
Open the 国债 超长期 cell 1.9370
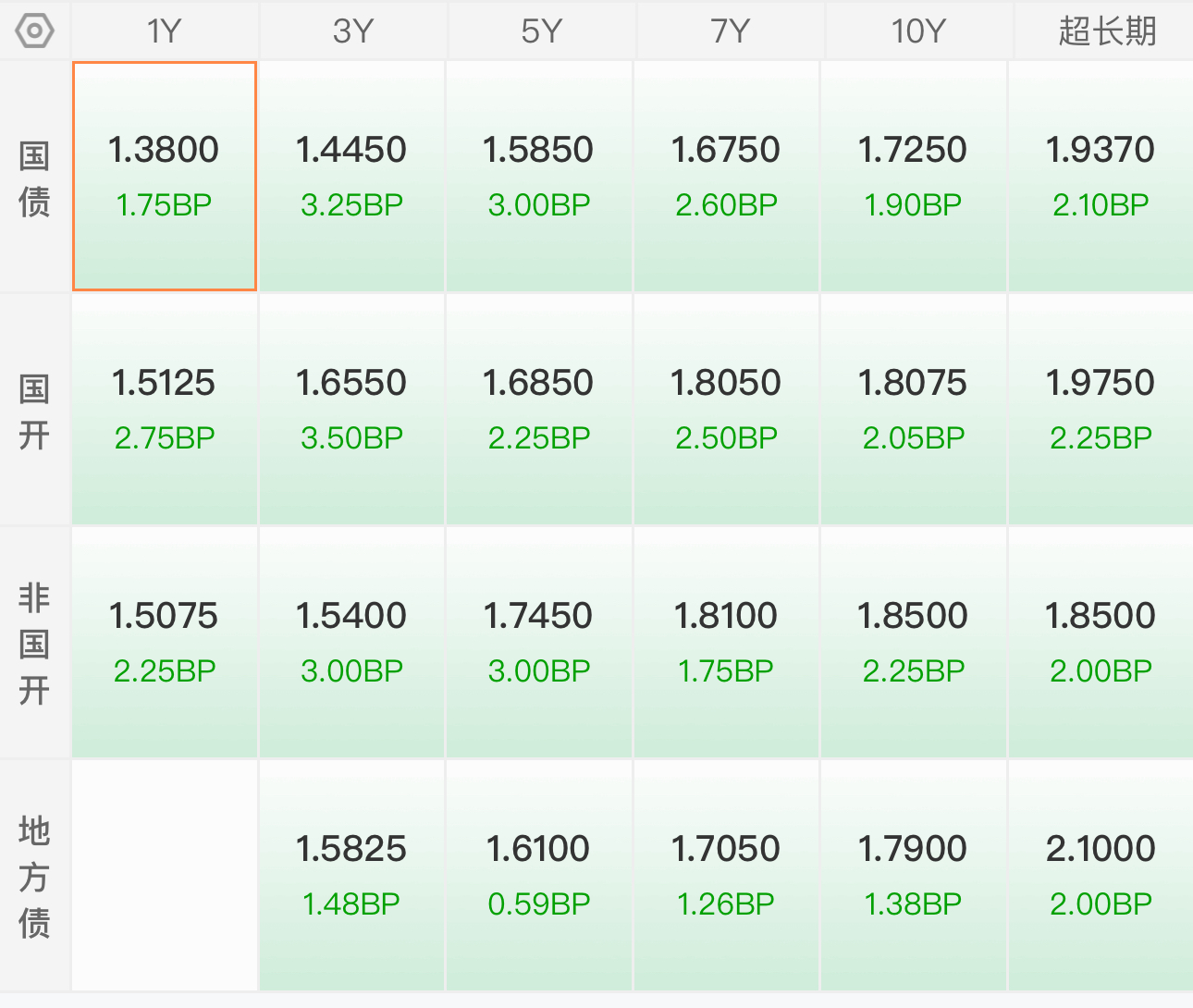(1101, 177)
